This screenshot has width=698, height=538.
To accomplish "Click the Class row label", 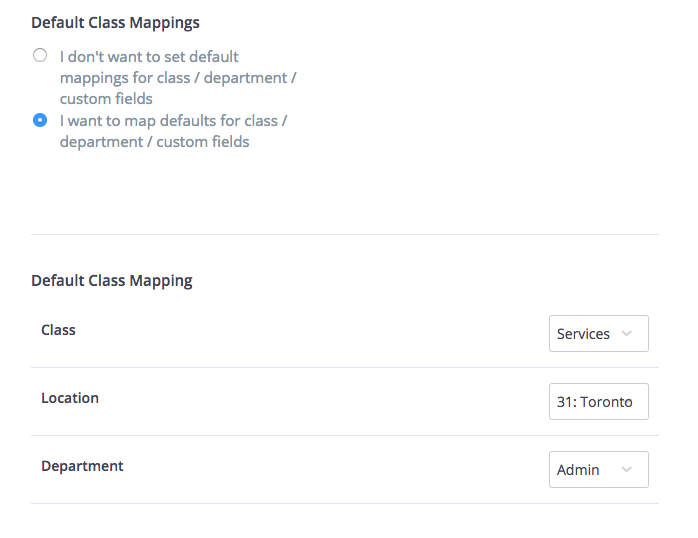I will click(58, 330).
